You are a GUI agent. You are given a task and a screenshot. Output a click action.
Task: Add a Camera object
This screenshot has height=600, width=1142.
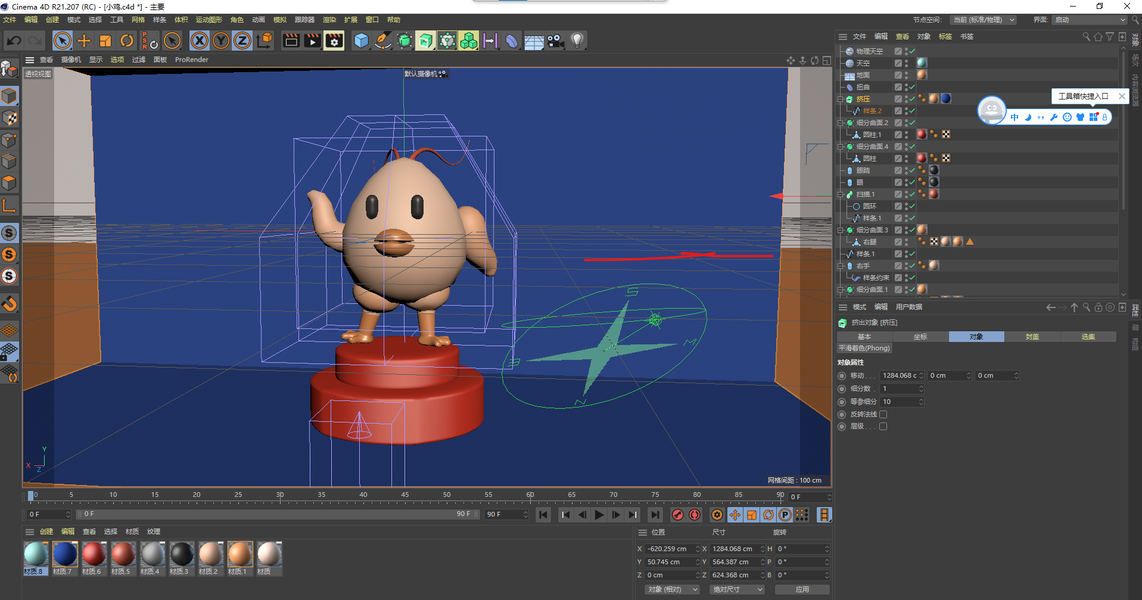(556, 41)
